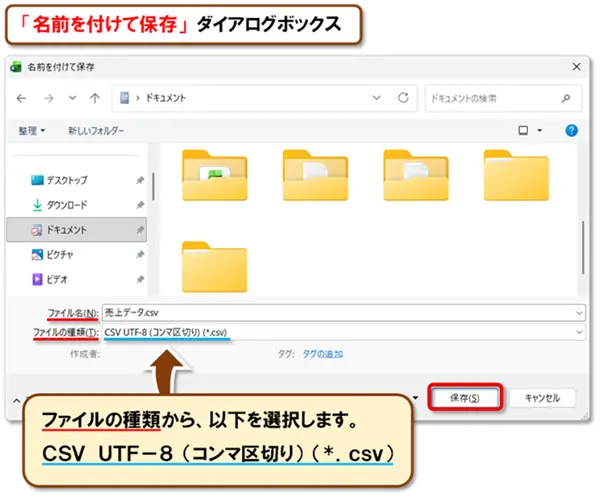The width and height of the screenshot is (600, 498).
Task: Go up one folder level
Action: tap(95, 98)
